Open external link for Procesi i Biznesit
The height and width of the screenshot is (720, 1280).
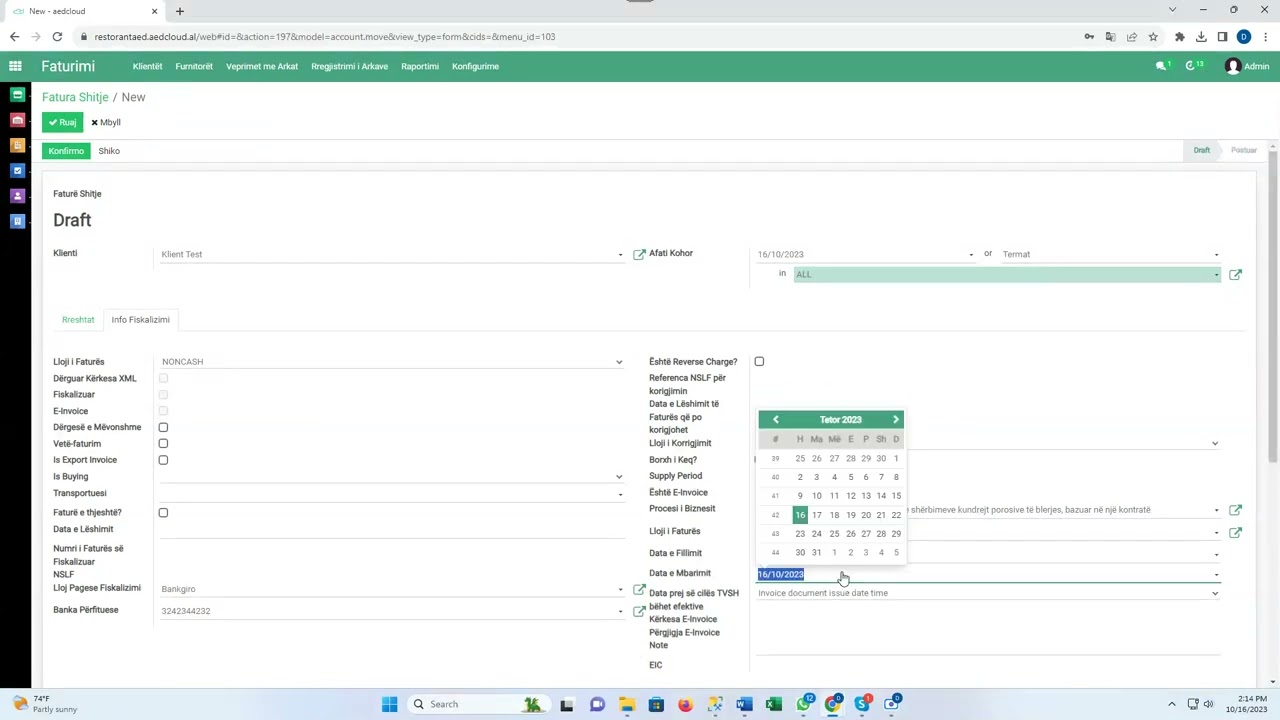click(x=1235, y=510)
